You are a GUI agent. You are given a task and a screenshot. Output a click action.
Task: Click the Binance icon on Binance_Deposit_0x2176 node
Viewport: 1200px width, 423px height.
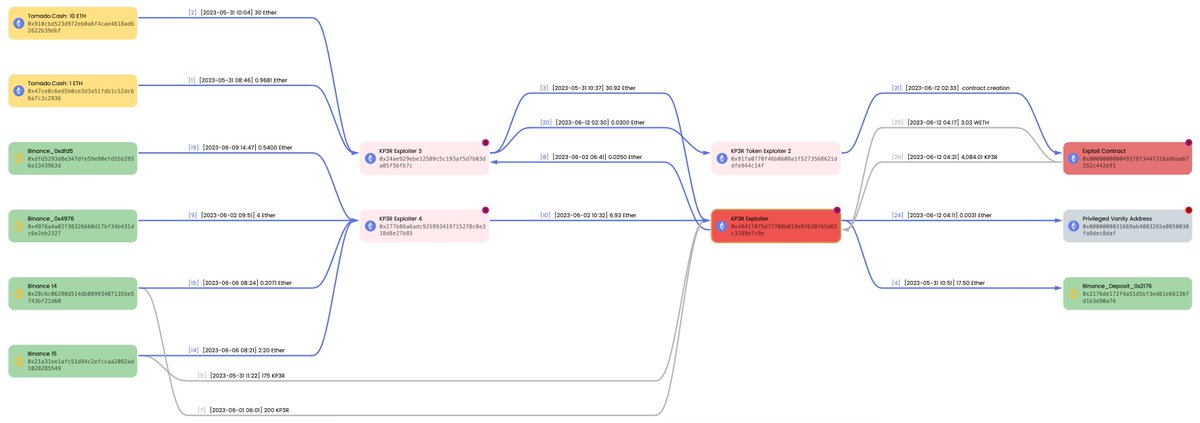1074,293
